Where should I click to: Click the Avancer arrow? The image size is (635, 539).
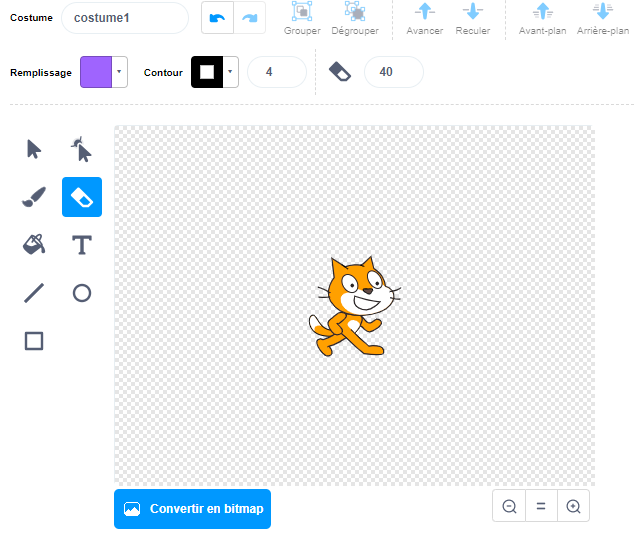[425, 11]
